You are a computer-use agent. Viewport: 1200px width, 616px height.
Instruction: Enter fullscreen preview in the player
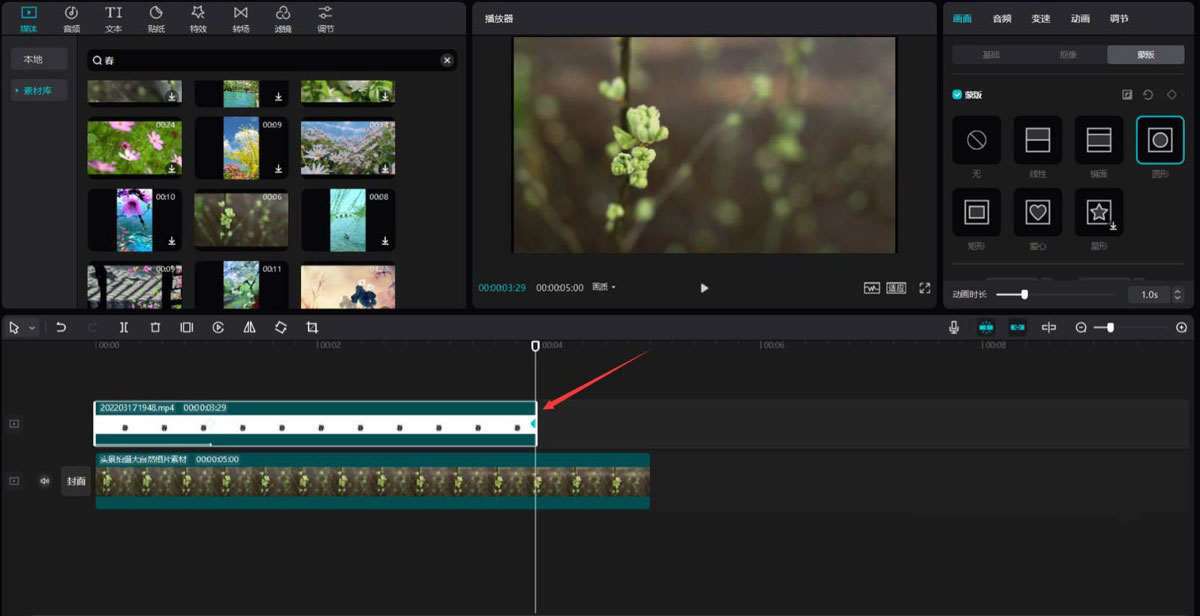tap(925, 288)
